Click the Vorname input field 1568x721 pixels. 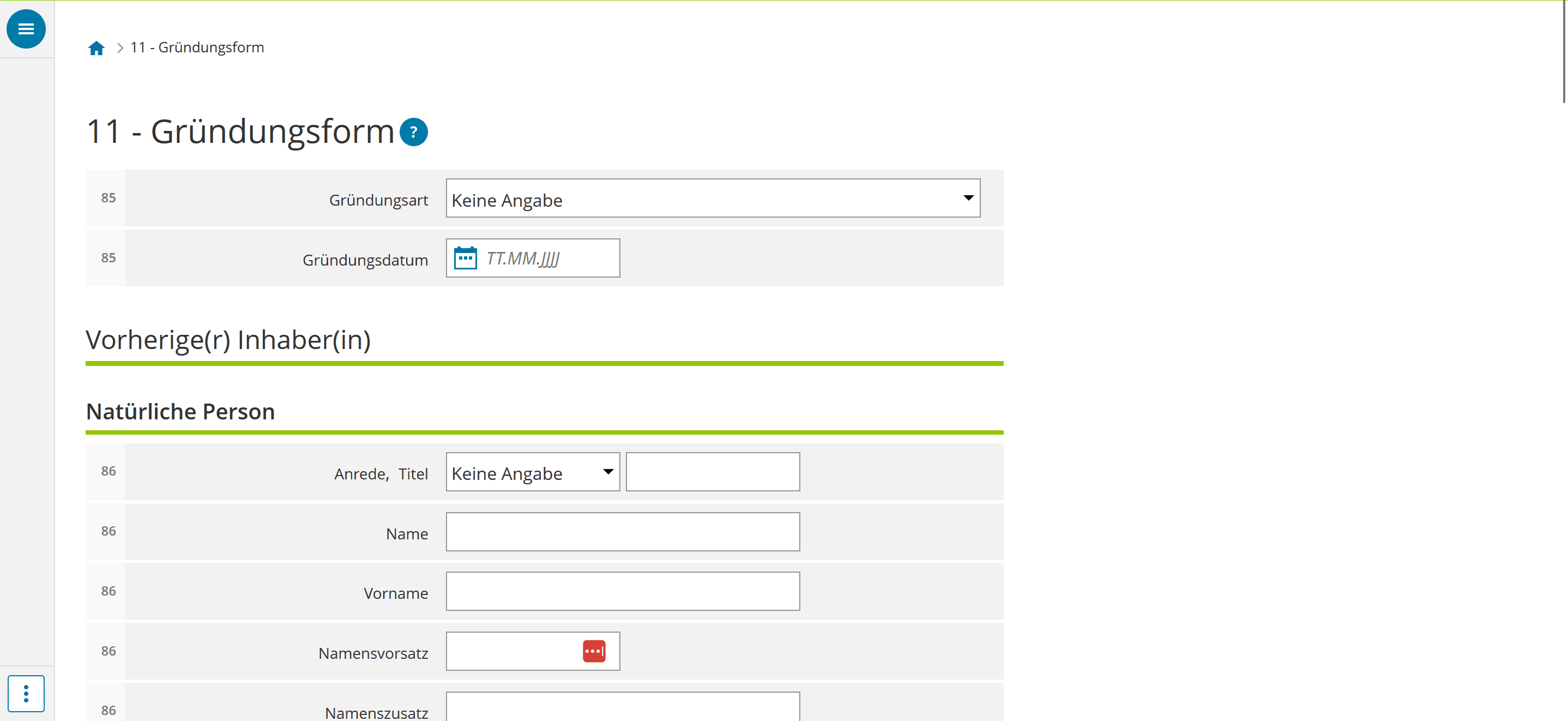tap(622, 591)
